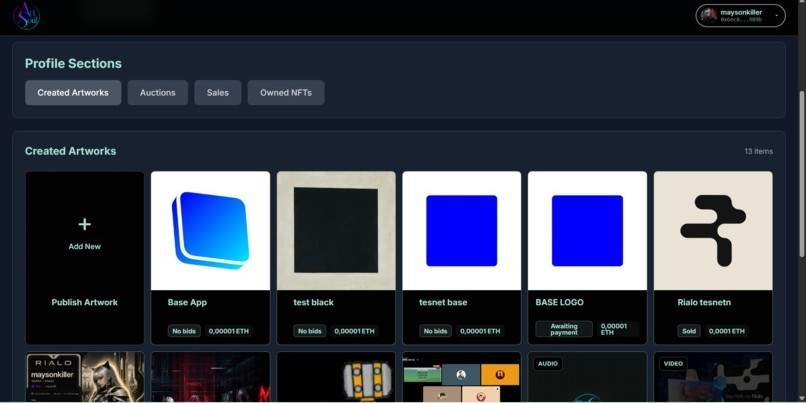Click the maysonkiller profile avatar
806x403 pixels.
point(708,15)
